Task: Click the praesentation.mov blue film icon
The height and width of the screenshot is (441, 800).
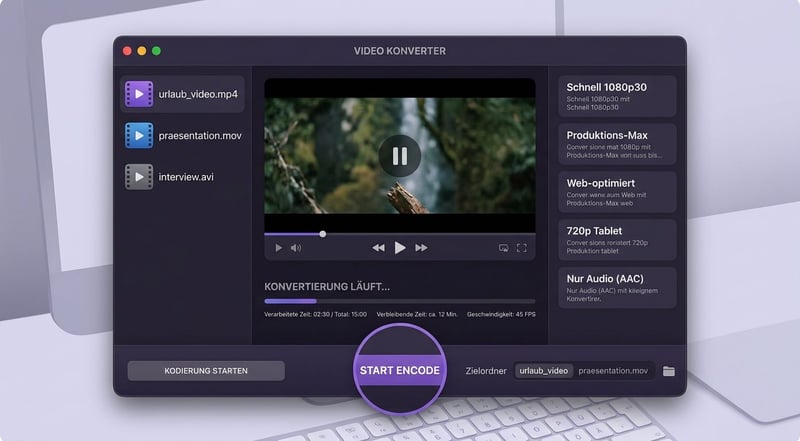Action: [139, 135]
